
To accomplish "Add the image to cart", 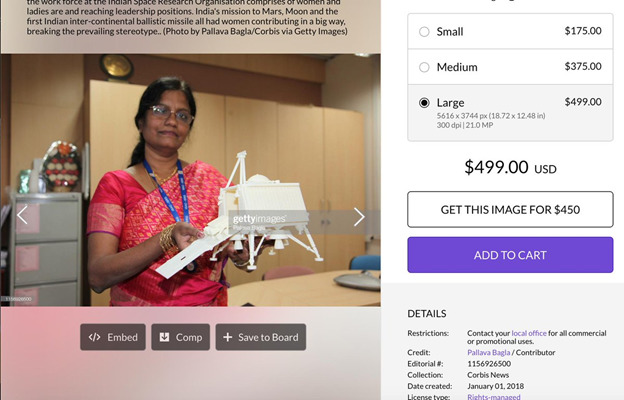I will point(510,255).
